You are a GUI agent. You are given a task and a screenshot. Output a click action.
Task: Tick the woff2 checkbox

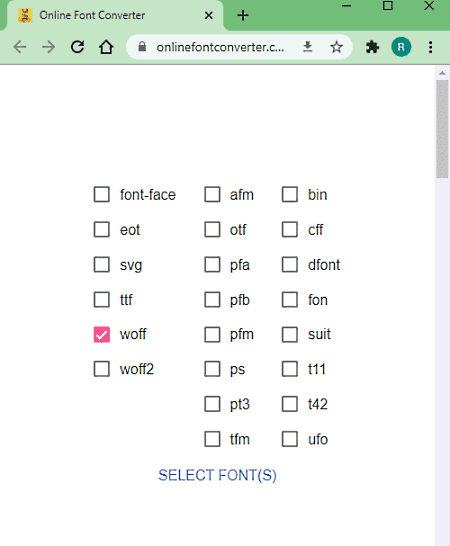(102, 369)
